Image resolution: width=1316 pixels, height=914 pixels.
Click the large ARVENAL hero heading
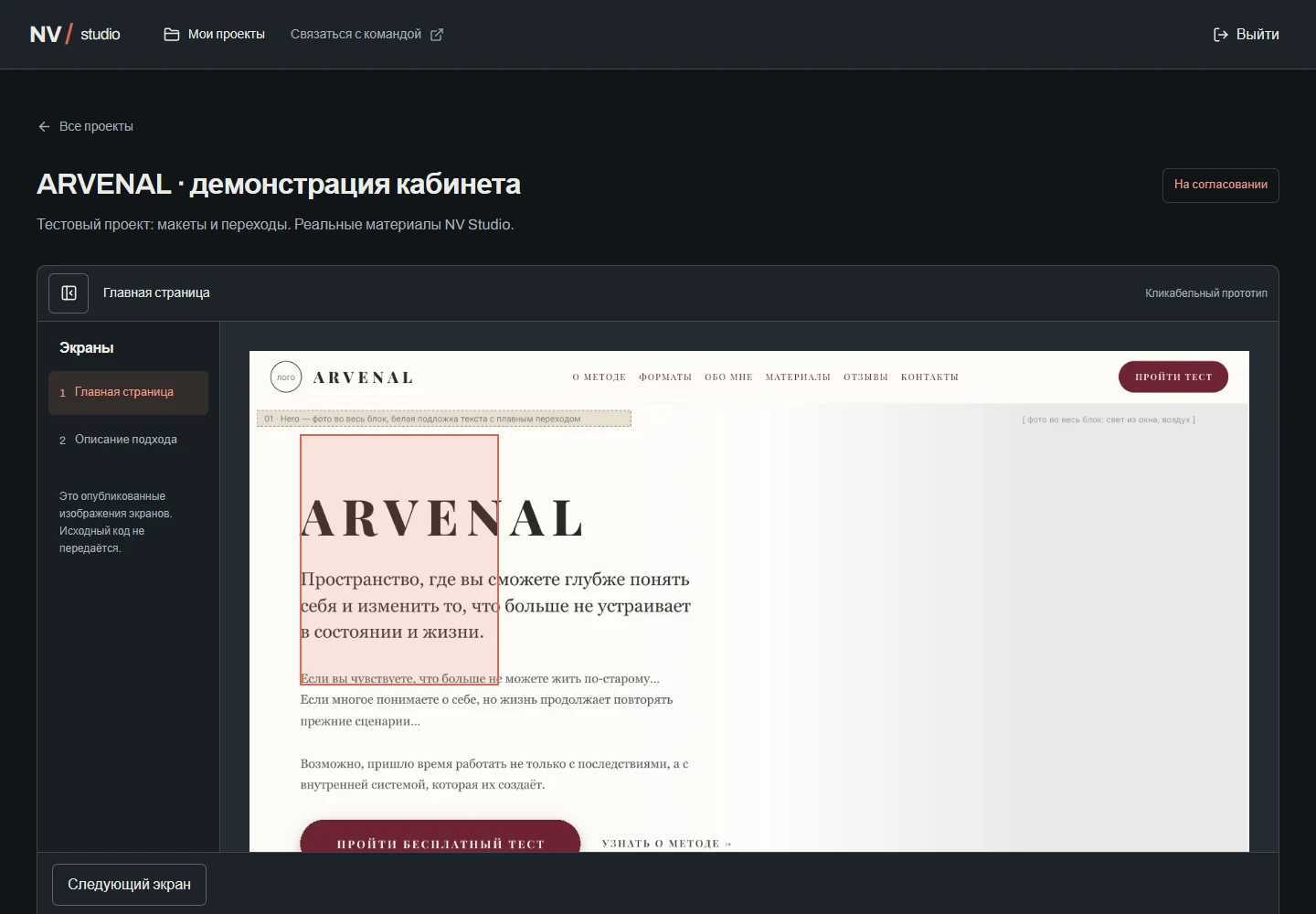point(442,519)
